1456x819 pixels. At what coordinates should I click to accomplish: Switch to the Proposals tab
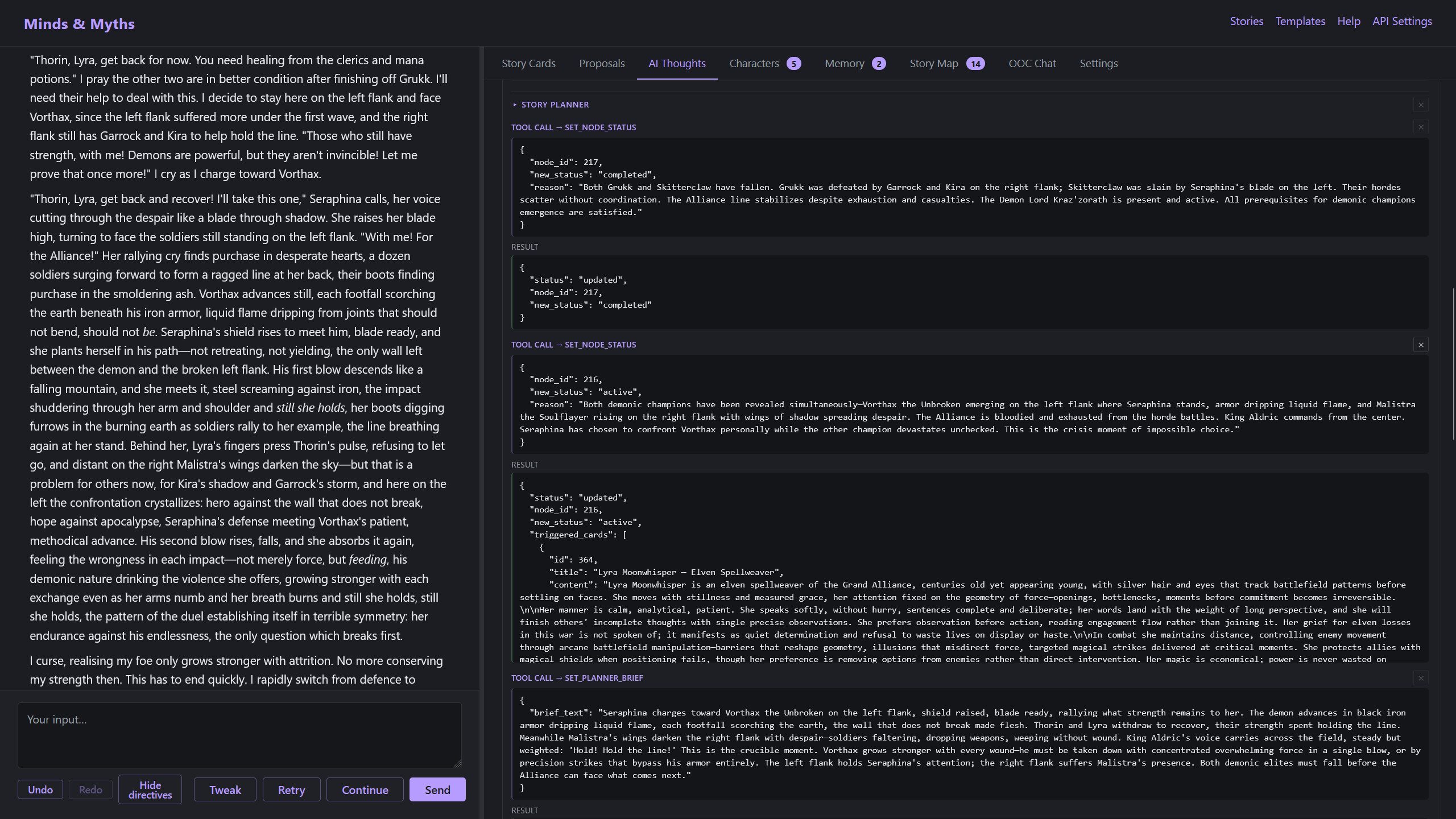point(602,63)
